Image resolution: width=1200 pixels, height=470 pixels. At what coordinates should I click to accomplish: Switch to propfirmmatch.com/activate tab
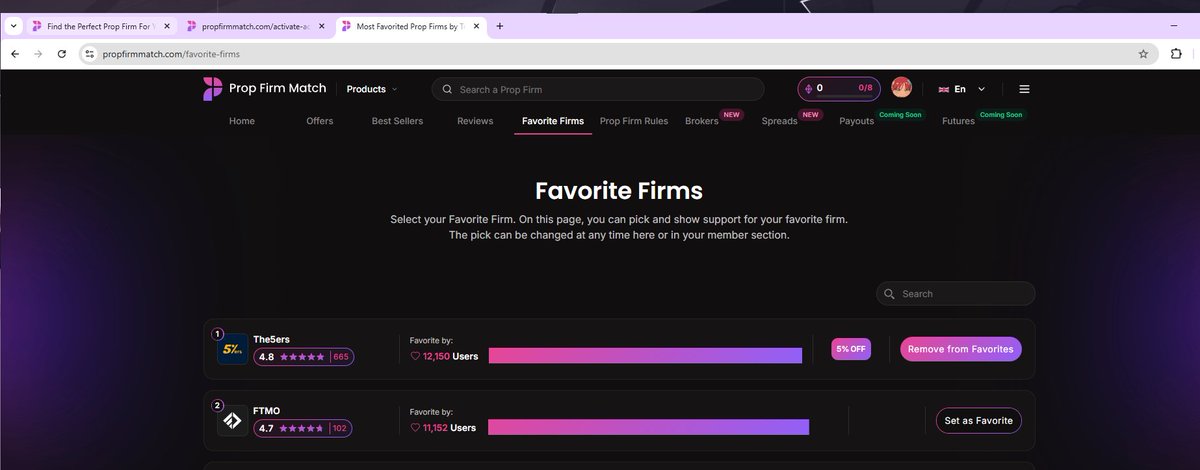[254, 26]
